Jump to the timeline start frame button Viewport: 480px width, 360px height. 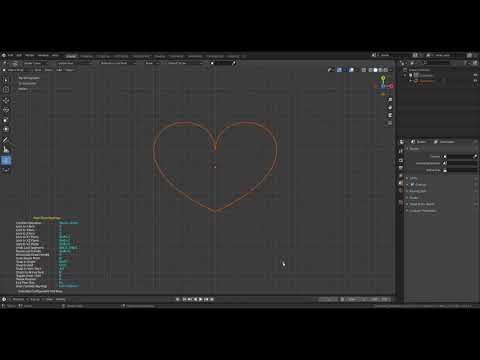tap(184, 299)
